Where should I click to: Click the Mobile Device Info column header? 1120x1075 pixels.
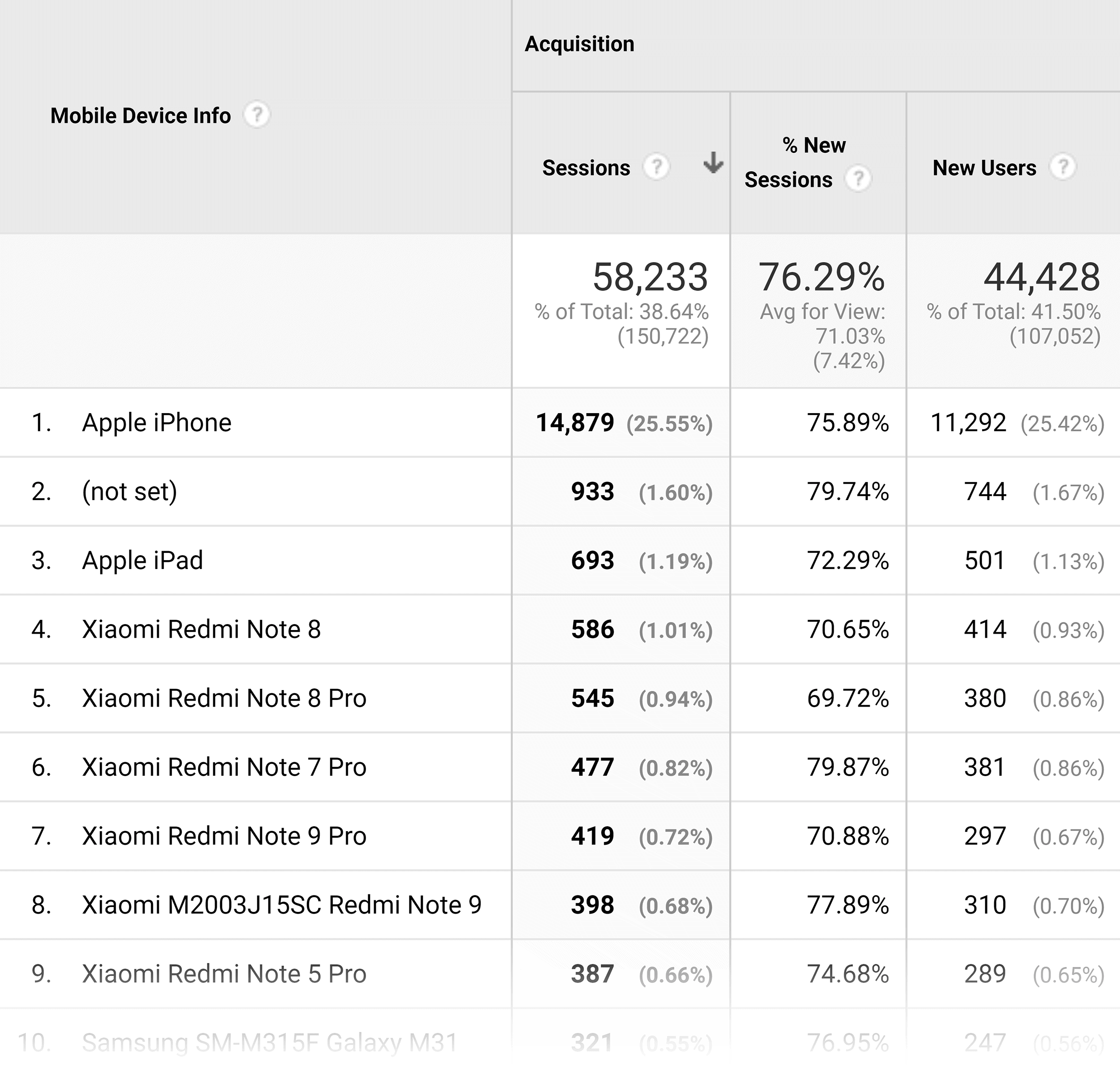pos(141,116)
